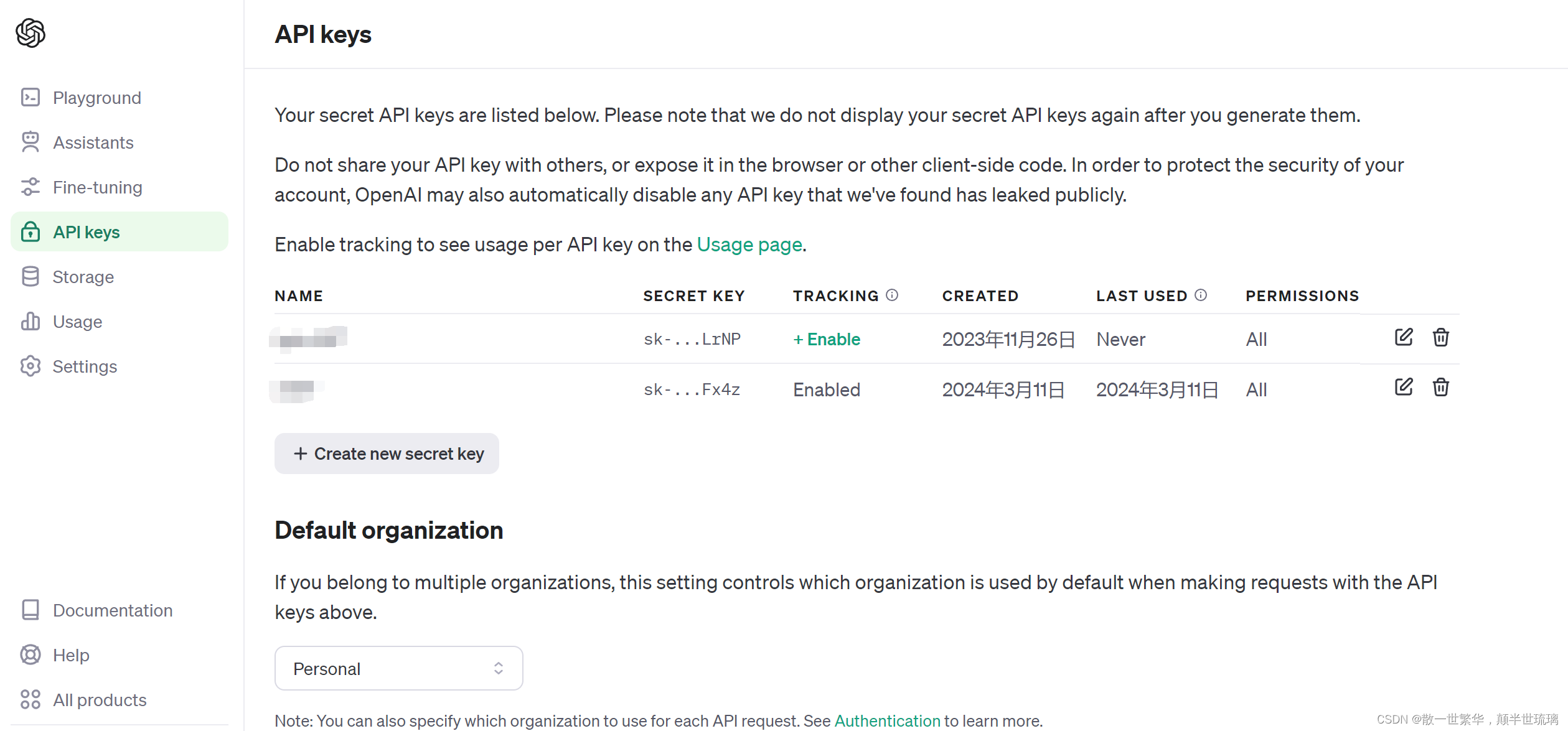
Task: Click the OpenAI logo icon
Action: tap(31, 33)
